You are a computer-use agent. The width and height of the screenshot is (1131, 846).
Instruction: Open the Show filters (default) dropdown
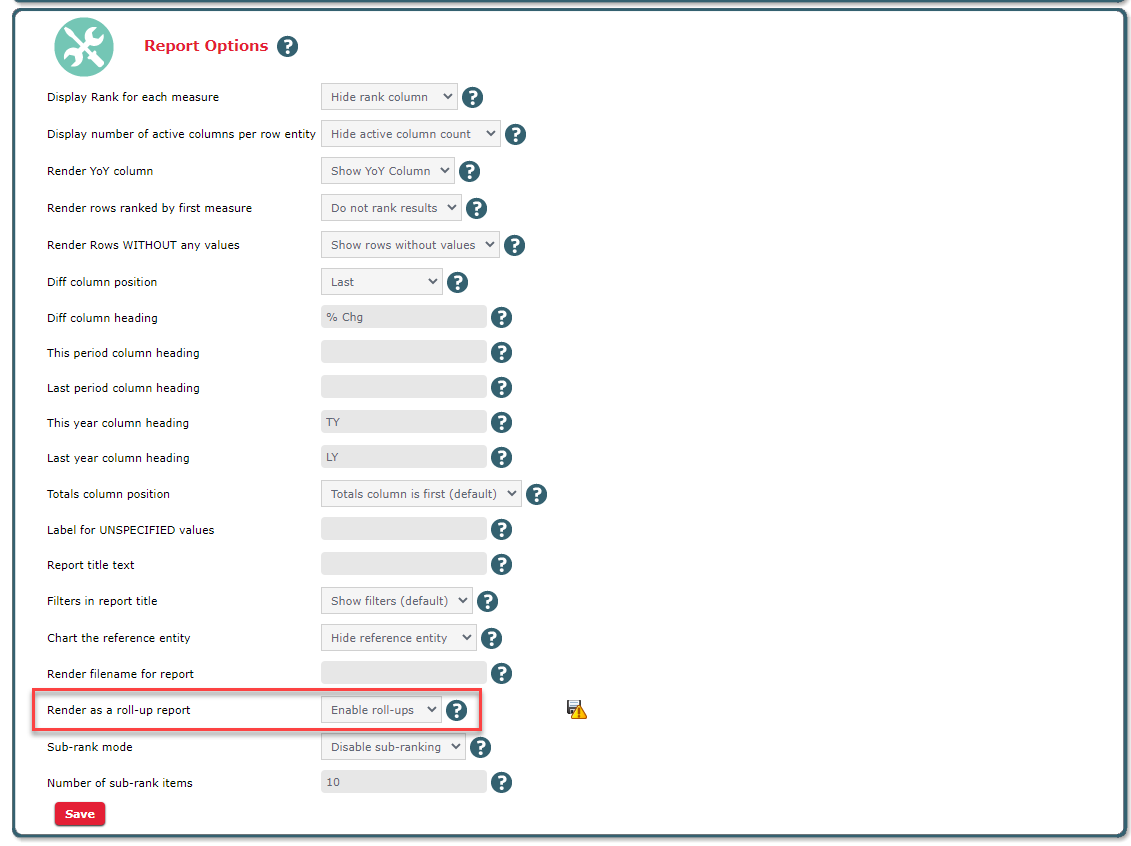pos(396,601)
